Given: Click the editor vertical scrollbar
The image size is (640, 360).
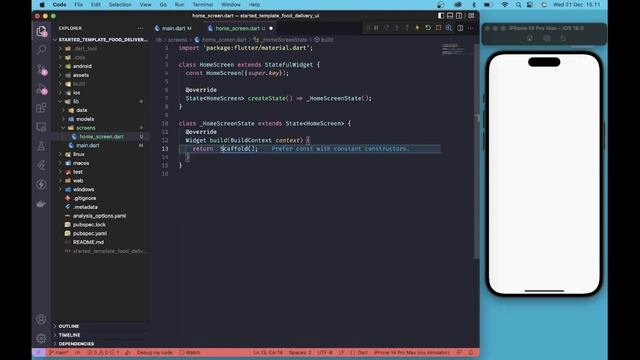Looking at the screenshot, I should (476, 151).
